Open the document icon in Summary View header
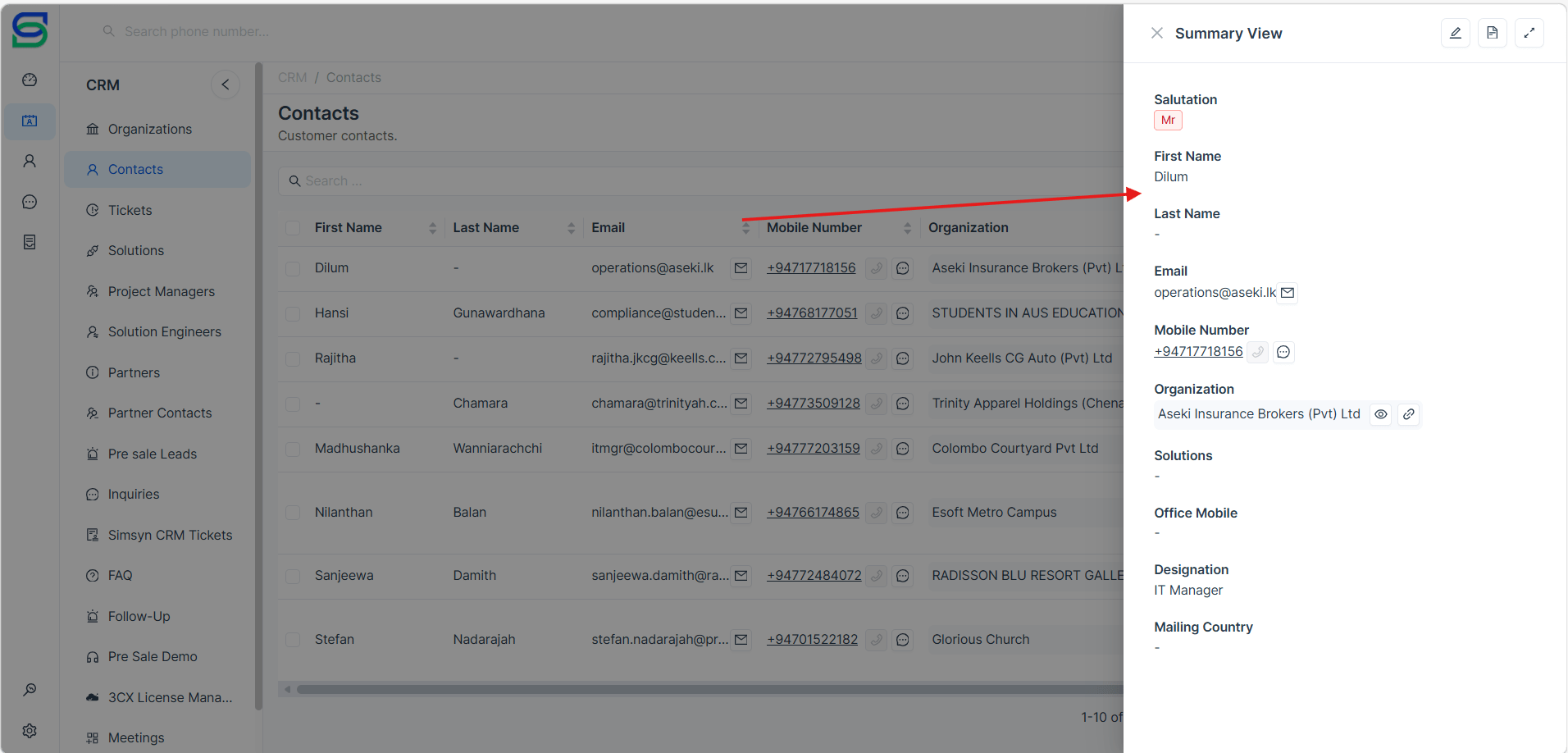Screen dimensions: 1568x753 click(x=1492, y=33)
